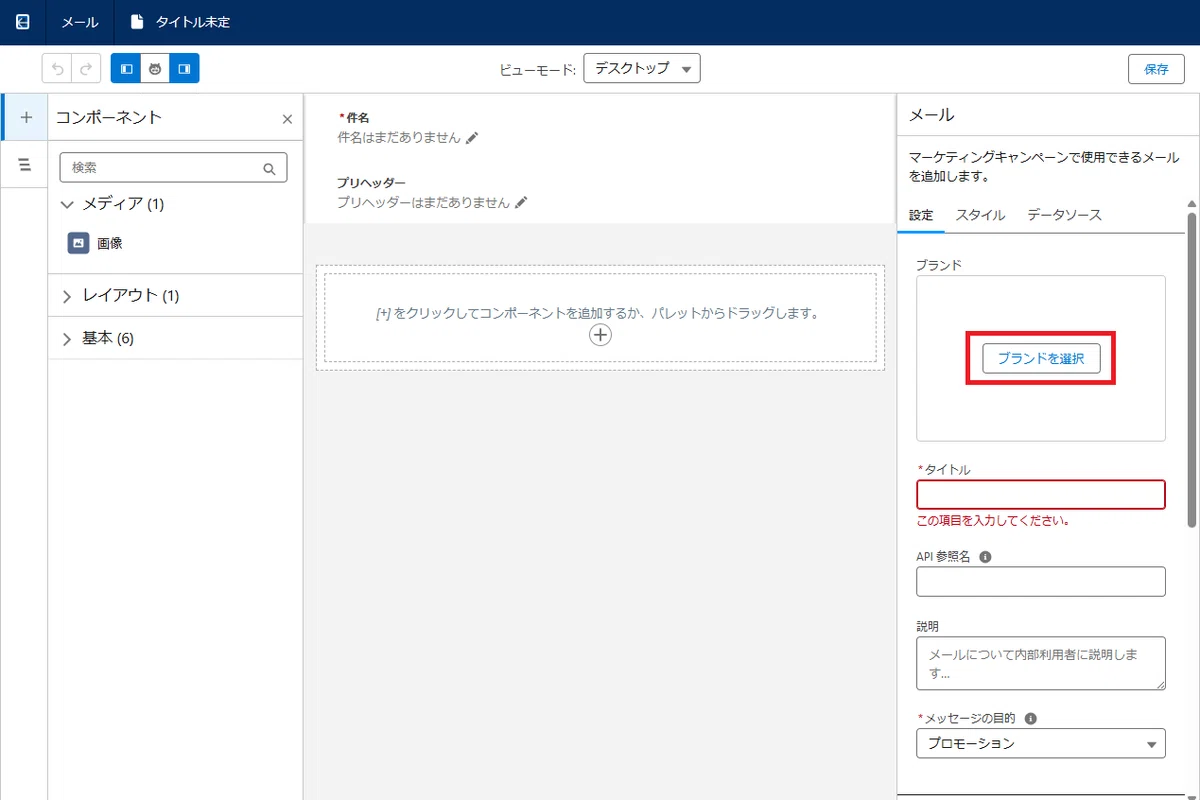This screenshot has height=800, width=1200.
Task: Open the structure list icon in the sidebar
Action: 25,164
